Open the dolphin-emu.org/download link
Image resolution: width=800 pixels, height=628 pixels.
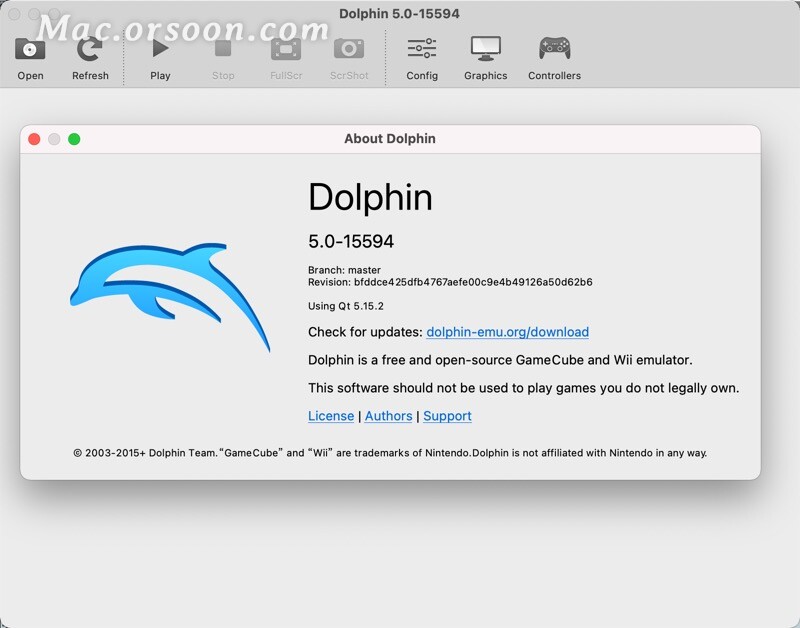coord(507,332)
